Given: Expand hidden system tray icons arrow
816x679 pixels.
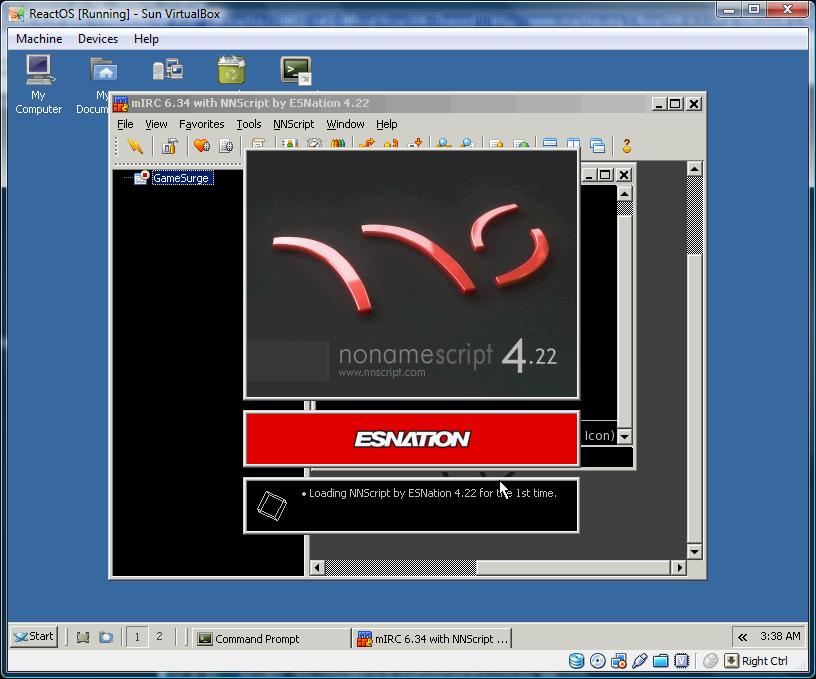Looking at the screenshot, I should [x=742, y=637].
